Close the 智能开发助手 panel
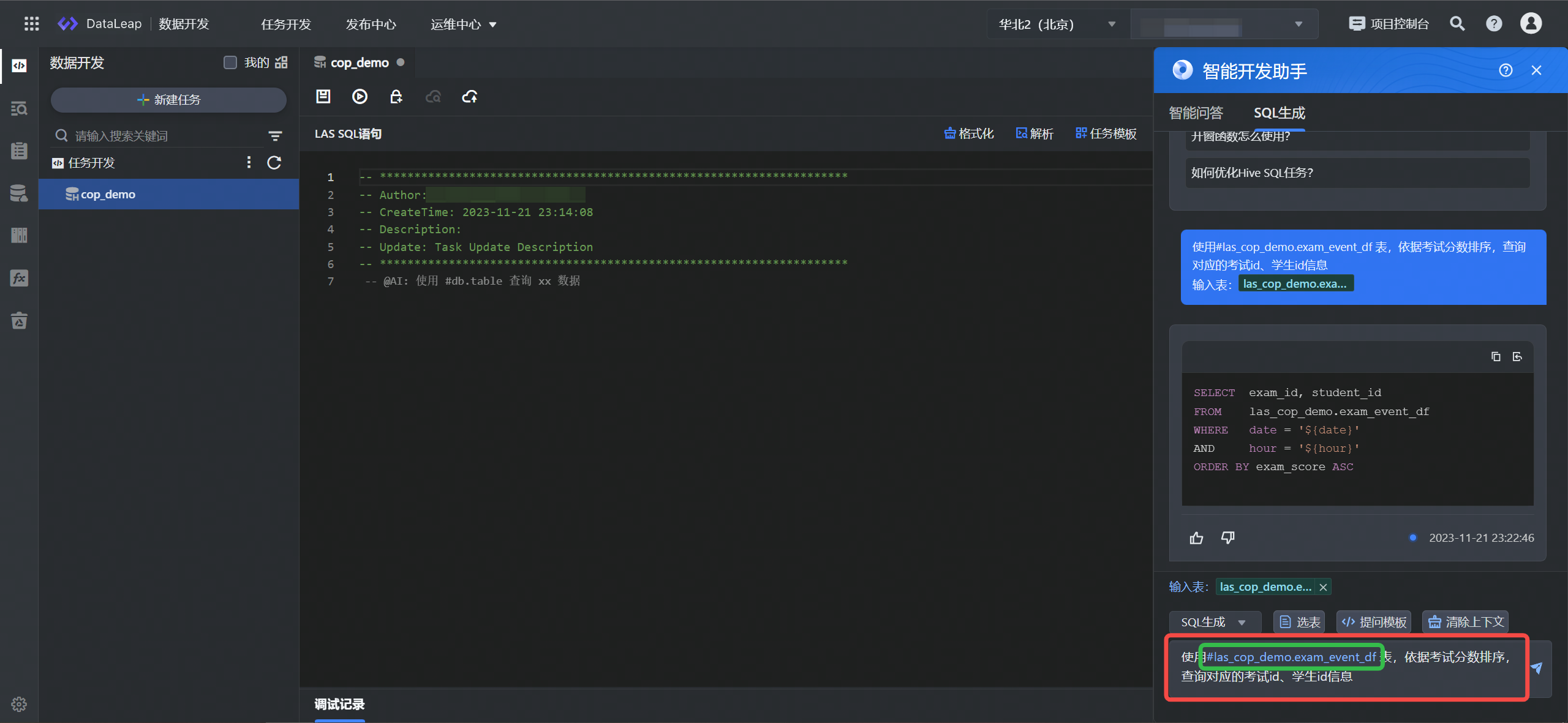 pos(1536,70)
